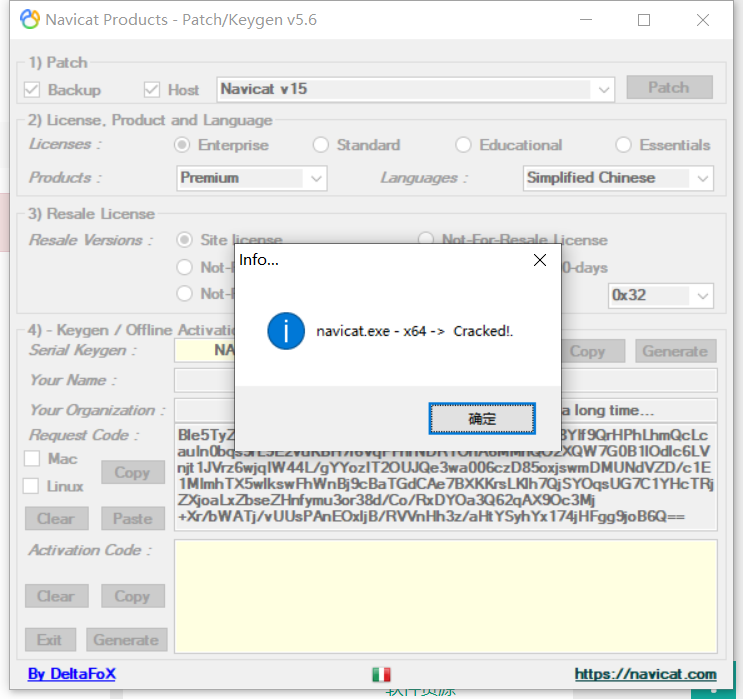The height and width of the screenshot is (699, 743).
Task: Close the Info dialog with X
Action: point(540,260)
